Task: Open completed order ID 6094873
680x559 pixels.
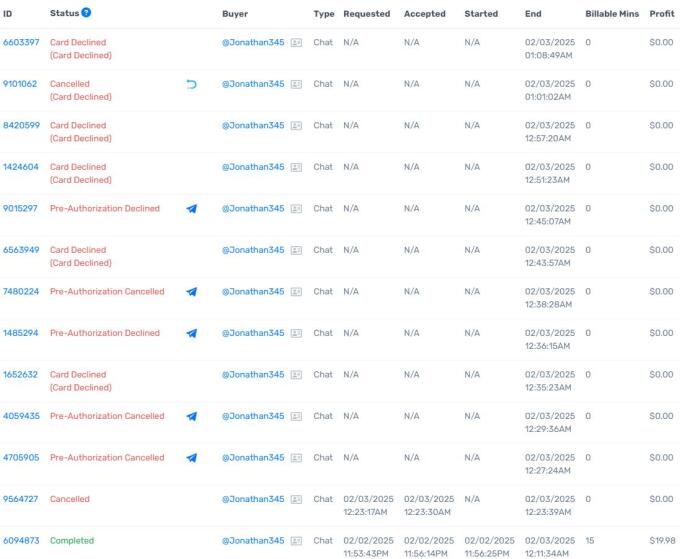Action: pyautogui.click(x=20, y=541)
